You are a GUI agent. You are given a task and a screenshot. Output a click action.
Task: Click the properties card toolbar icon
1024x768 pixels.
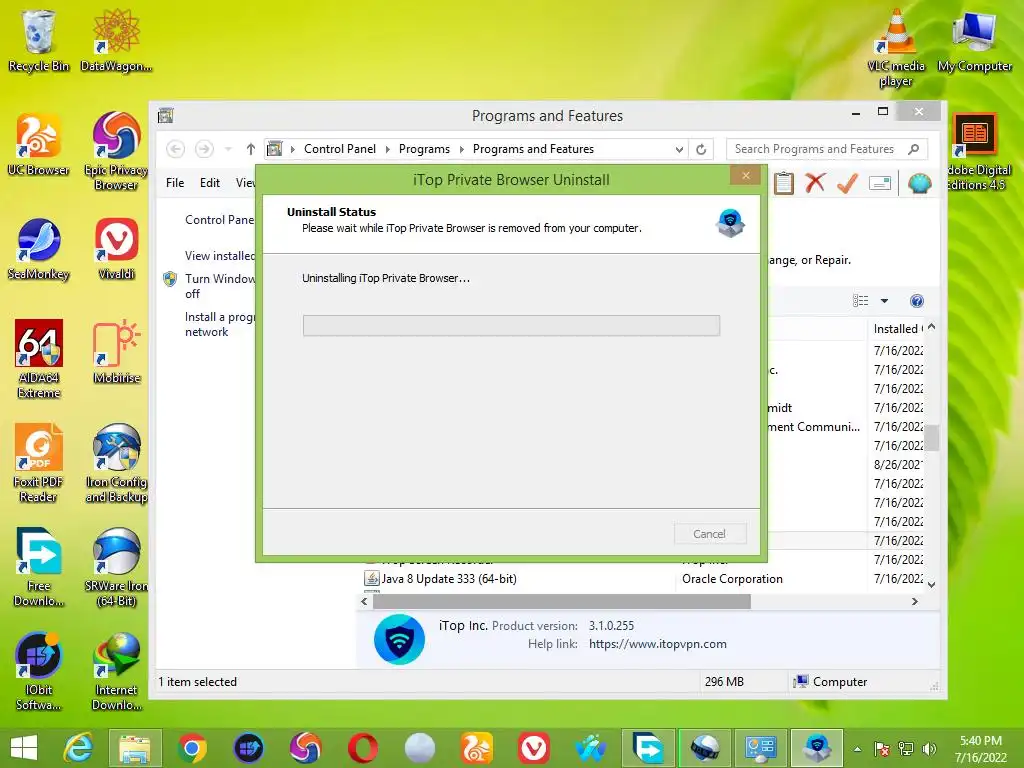880,184
